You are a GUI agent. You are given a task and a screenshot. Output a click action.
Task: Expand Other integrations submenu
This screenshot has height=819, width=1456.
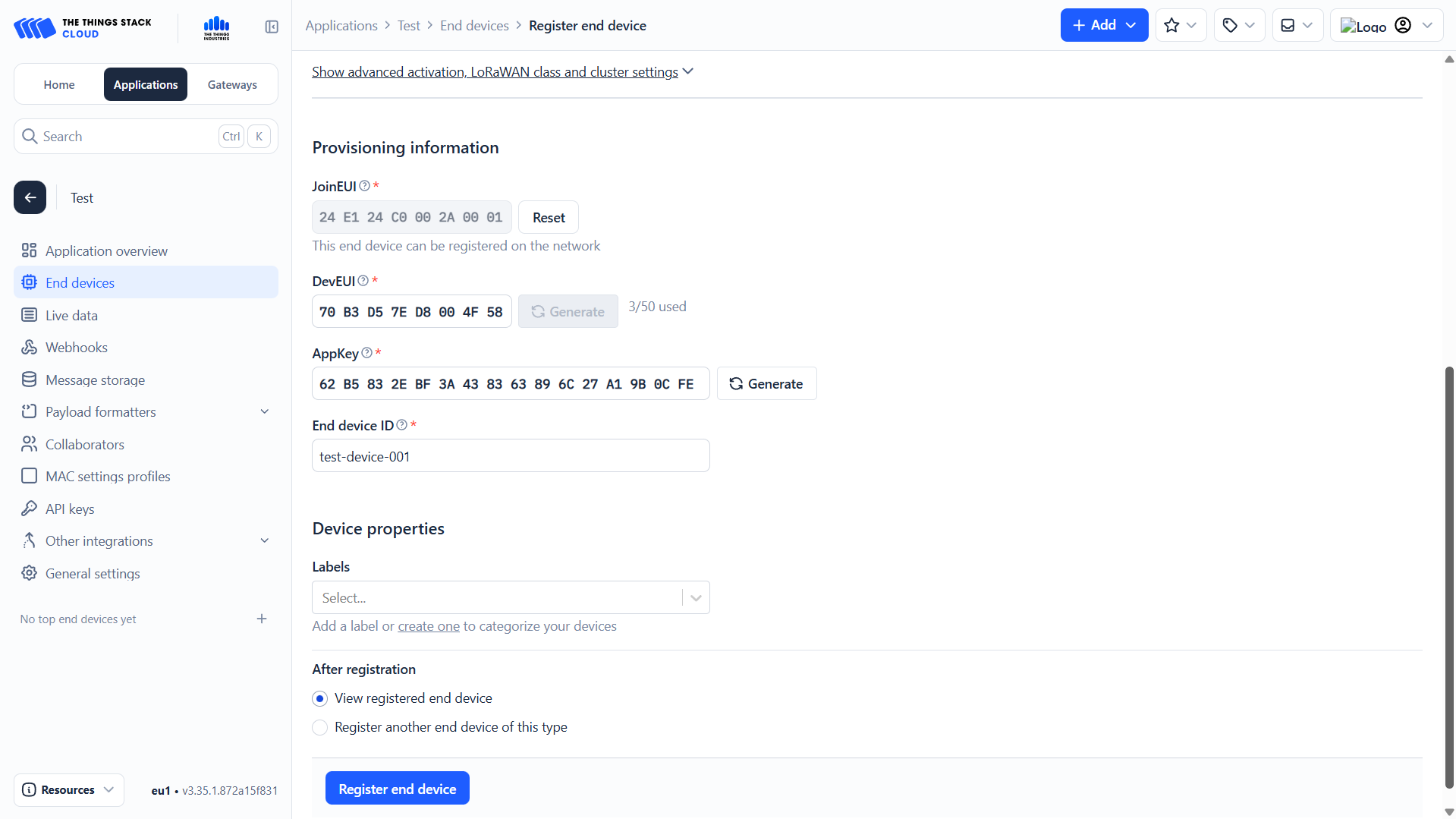click(265, 541)
